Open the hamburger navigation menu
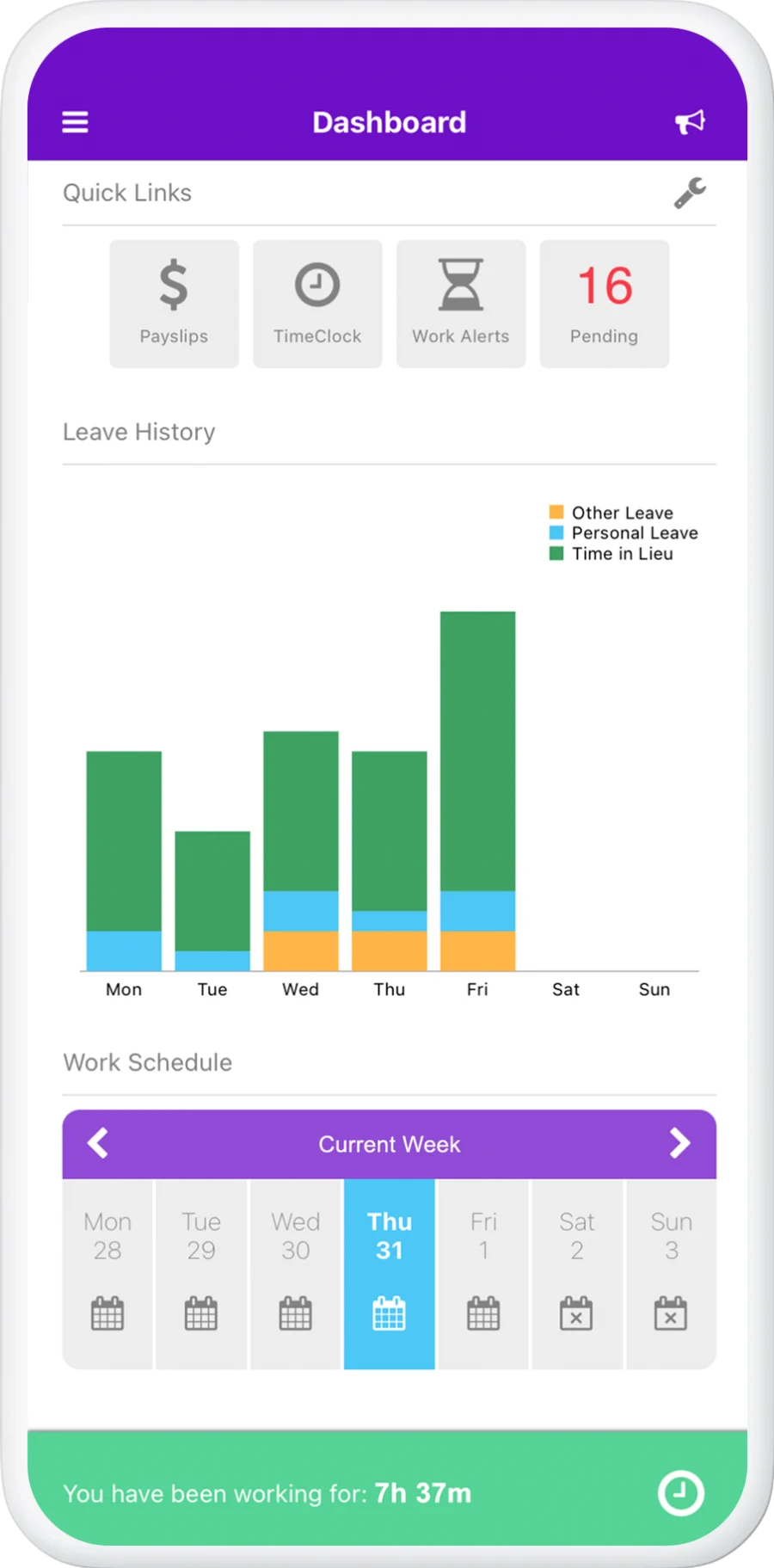The height and width of the screenshot is (1568, 774). tap(76, 122)
